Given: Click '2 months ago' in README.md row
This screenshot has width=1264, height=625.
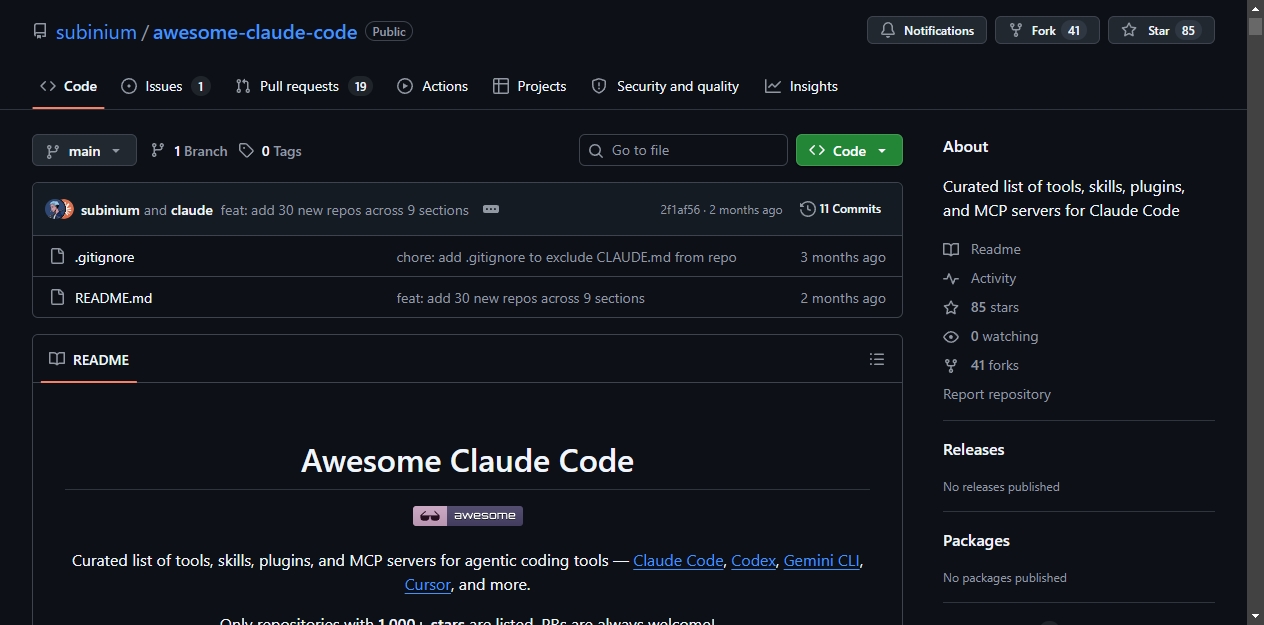Looking at the screenshot, I should tap(843, 298).
